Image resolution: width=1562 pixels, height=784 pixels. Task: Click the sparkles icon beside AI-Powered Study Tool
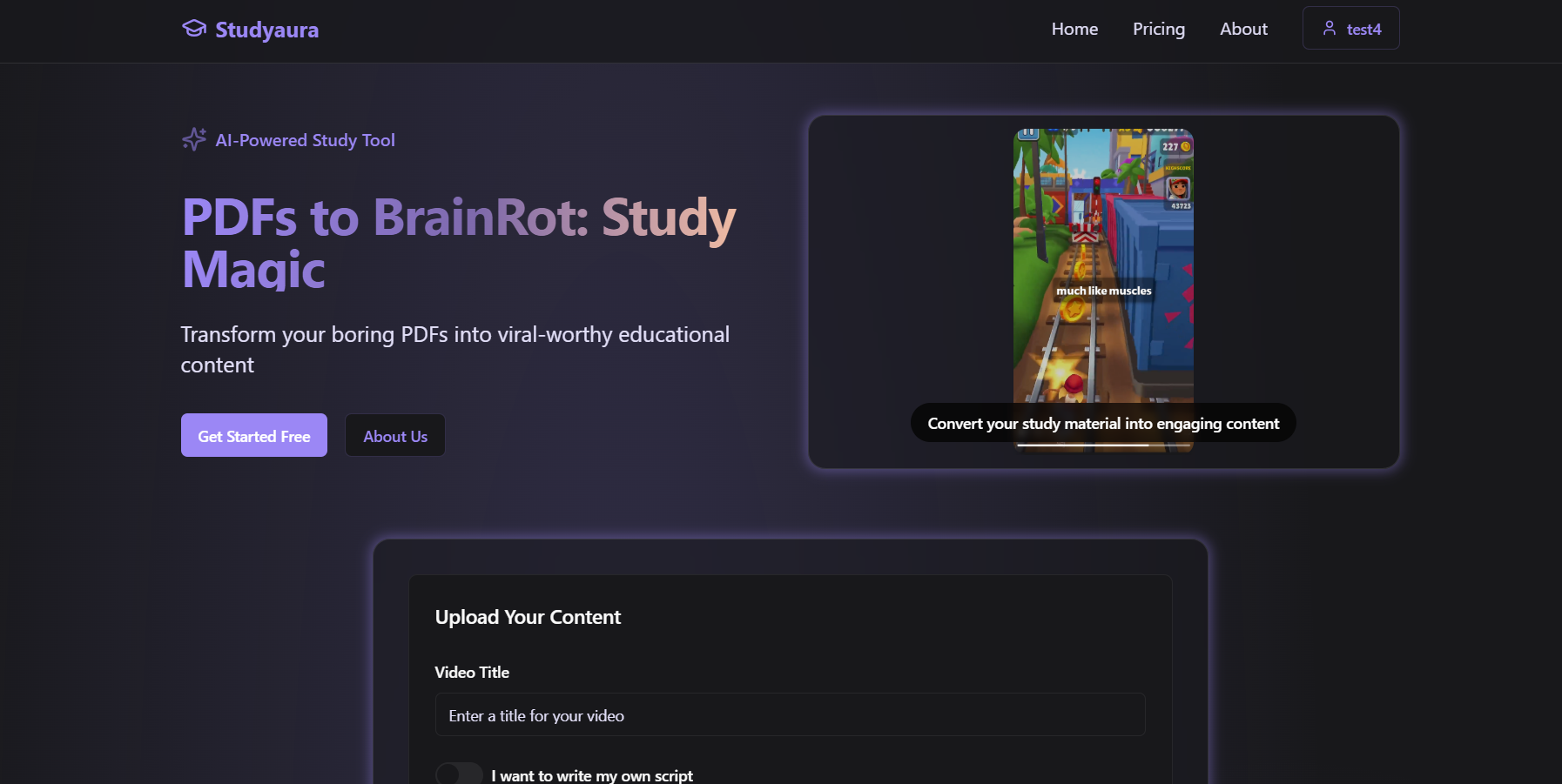point(192,139)
